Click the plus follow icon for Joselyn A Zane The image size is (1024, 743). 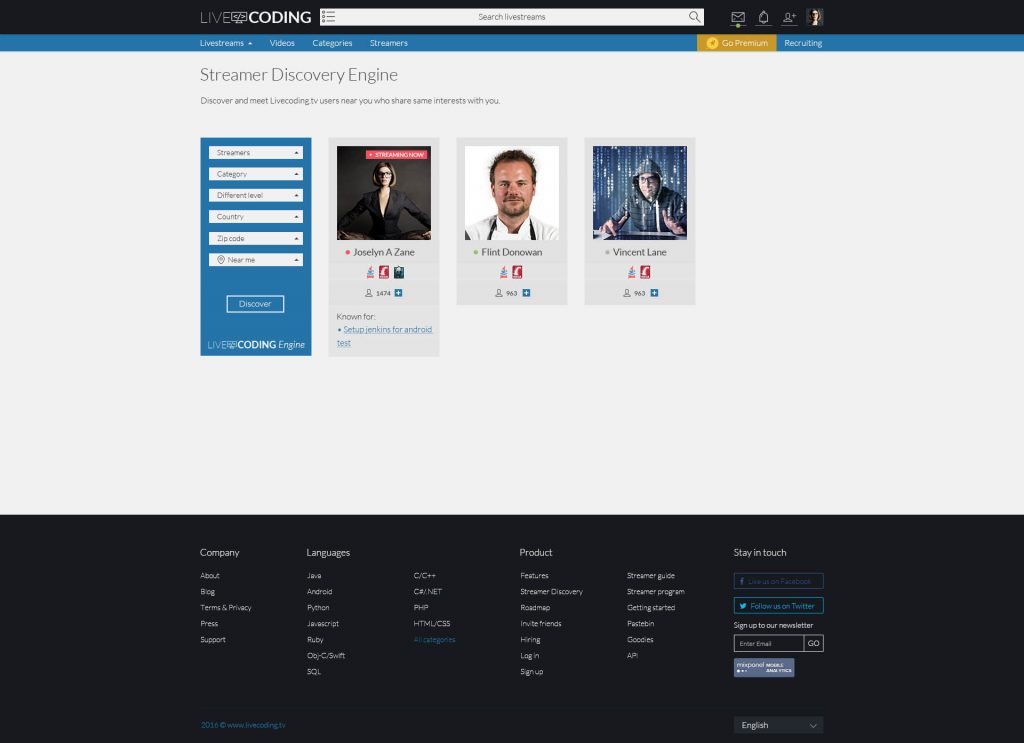[x=398, y=293]
